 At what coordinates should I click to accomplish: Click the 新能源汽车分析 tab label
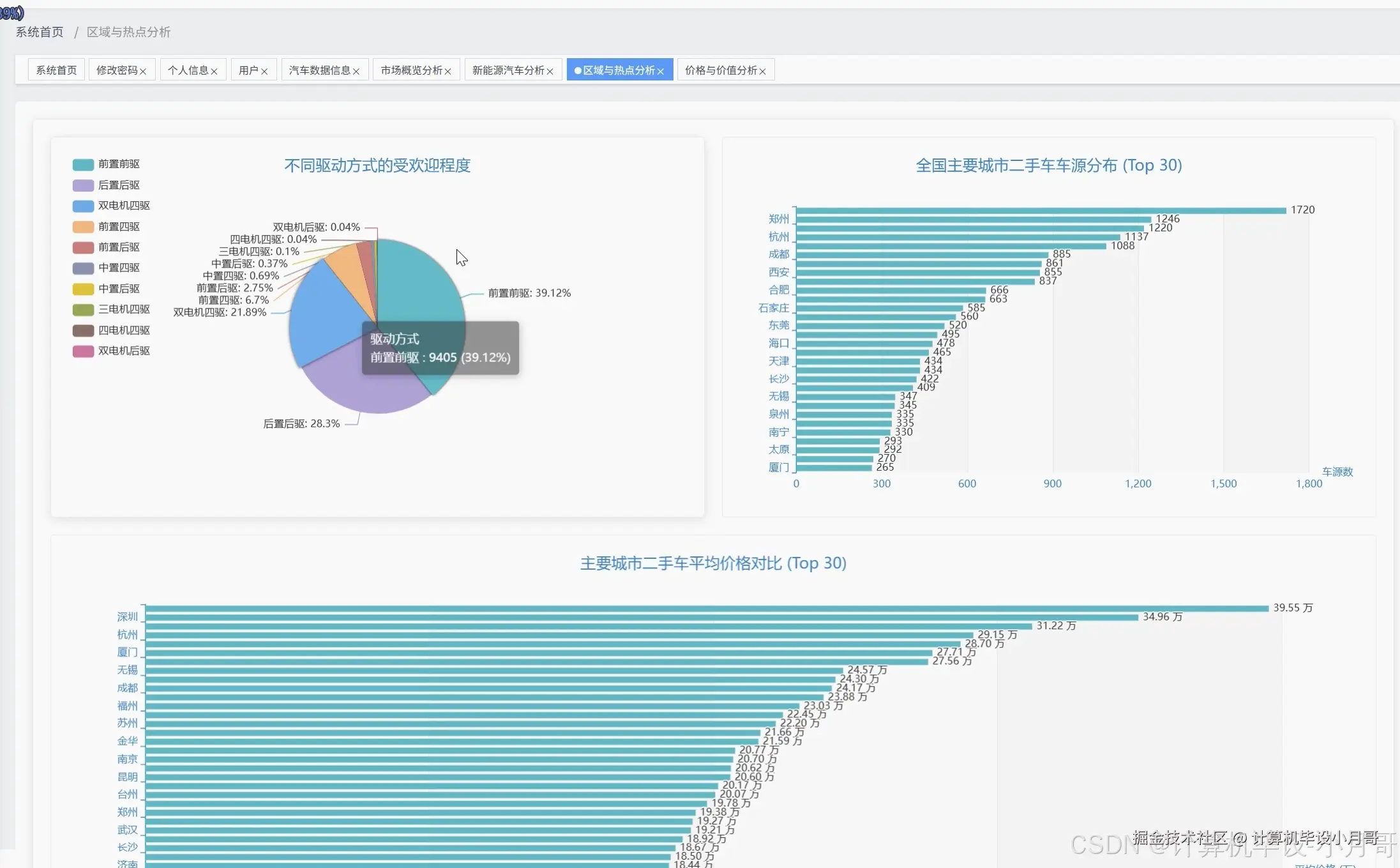point(508,70)
